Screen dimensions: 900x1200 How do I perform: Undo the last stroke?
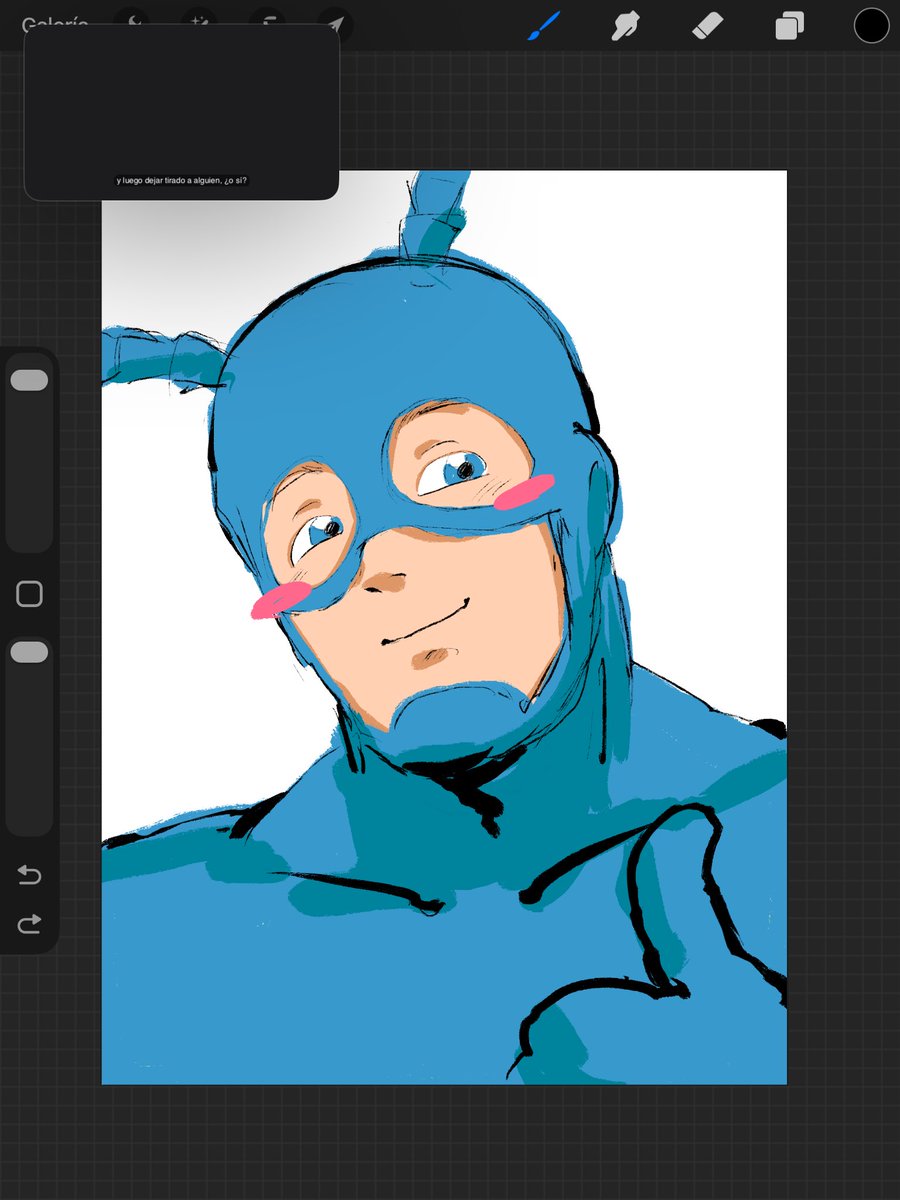point(29,875)
